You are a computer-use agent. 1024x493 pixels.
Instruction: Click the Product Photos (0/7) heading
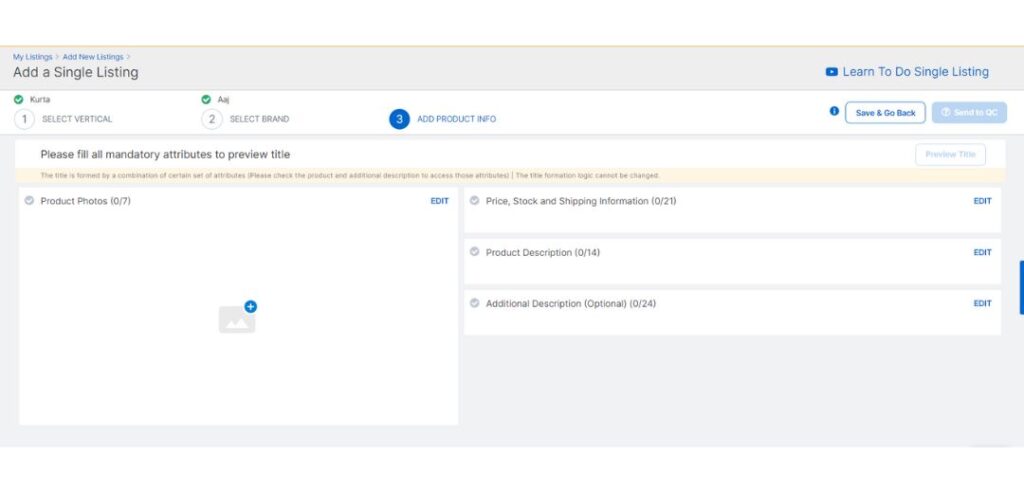click(x=86, y=201)
